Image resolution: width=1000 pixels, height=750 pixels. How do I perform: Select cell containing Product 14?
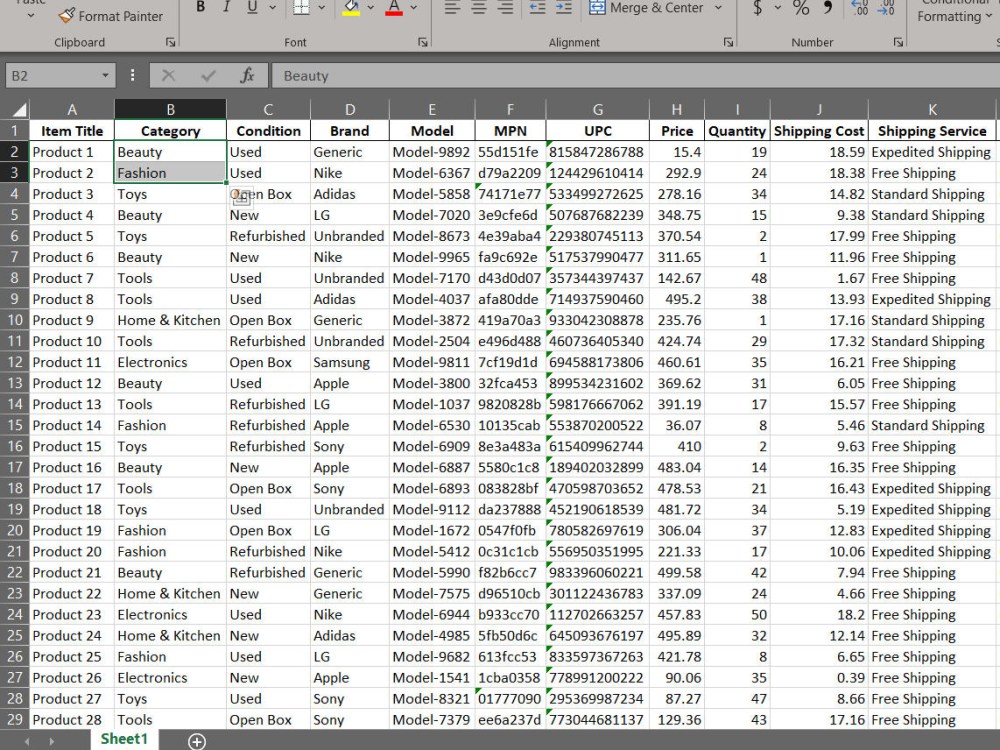(x=72, y=425)
